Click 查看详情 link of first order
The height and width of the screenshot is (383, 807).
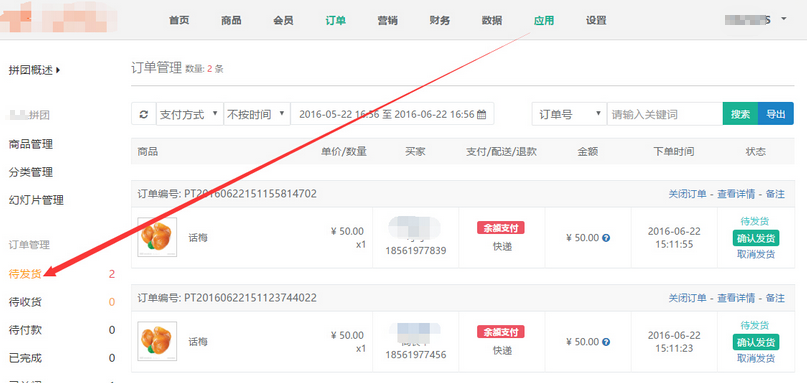click(x=736, y=194)
